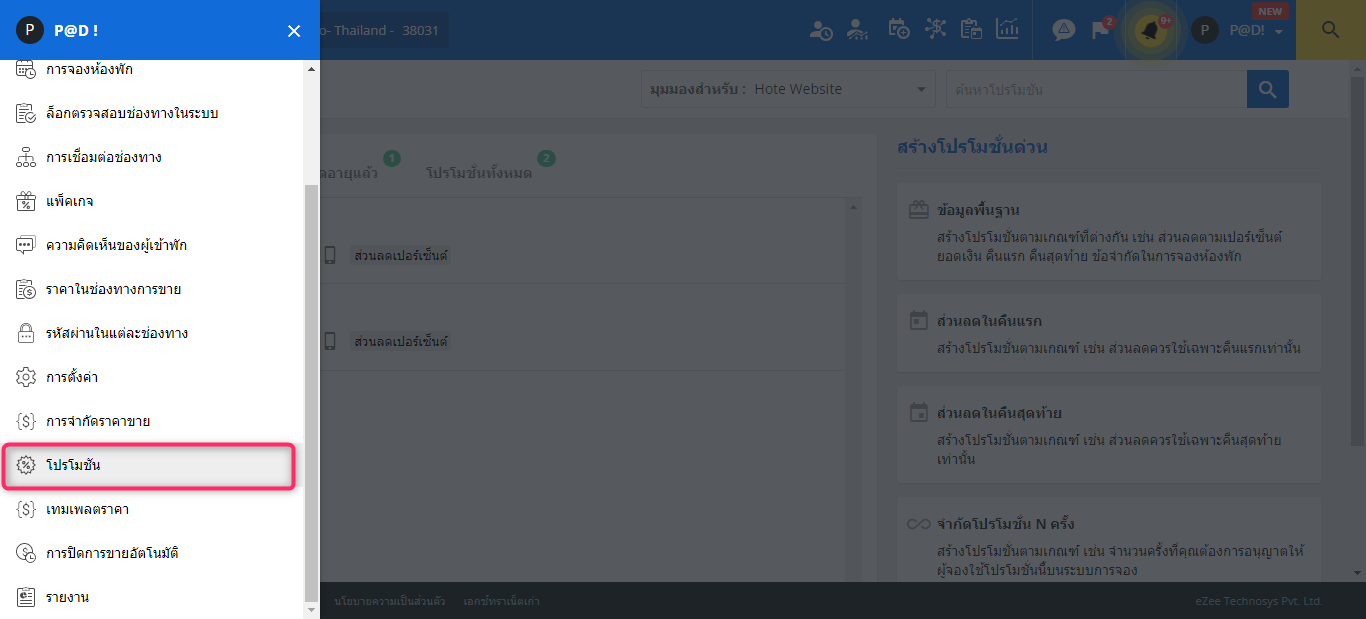The height and width of the screenshot is (619, 1366).
Task: Open the เอกซ์ทราเน็ตเก่า footer link
Action: [x=502, y=601]
